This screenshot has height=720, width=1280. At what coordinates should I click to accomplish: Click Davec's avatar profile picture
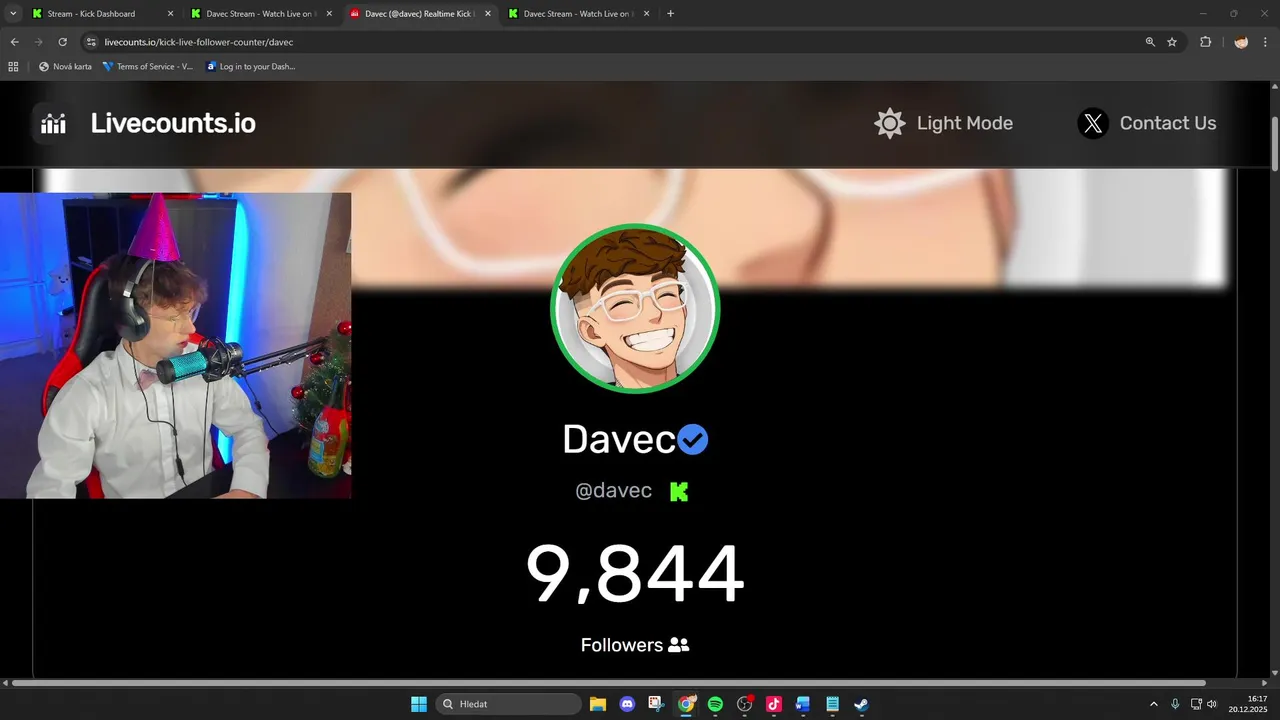pyautogui.click(x=635, y=308)
